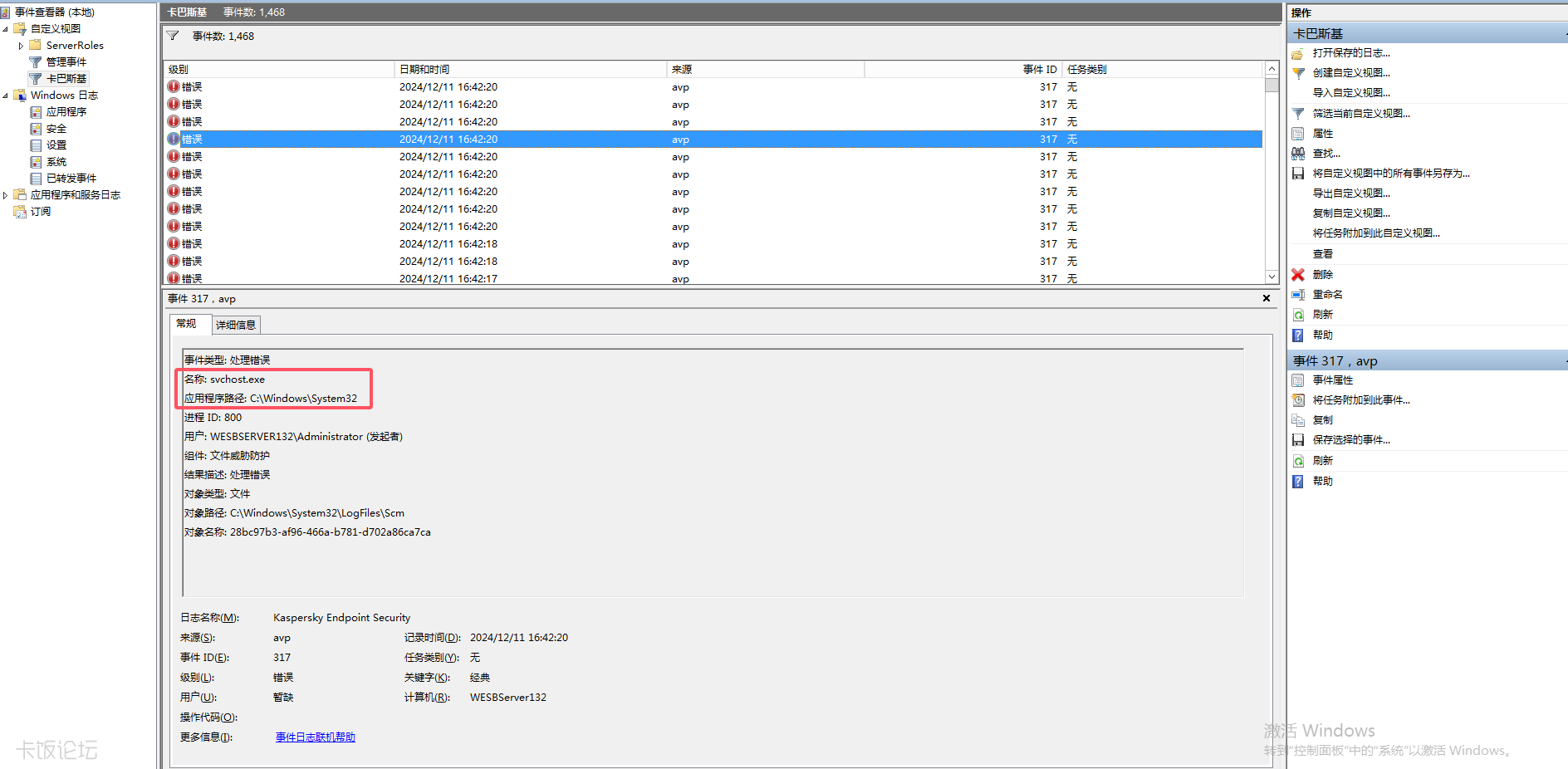Image resolution: width=1568 pixels, height=769 pixels.
Task: Choose 复制自定义视图 action
Action: coord(1351,213)
